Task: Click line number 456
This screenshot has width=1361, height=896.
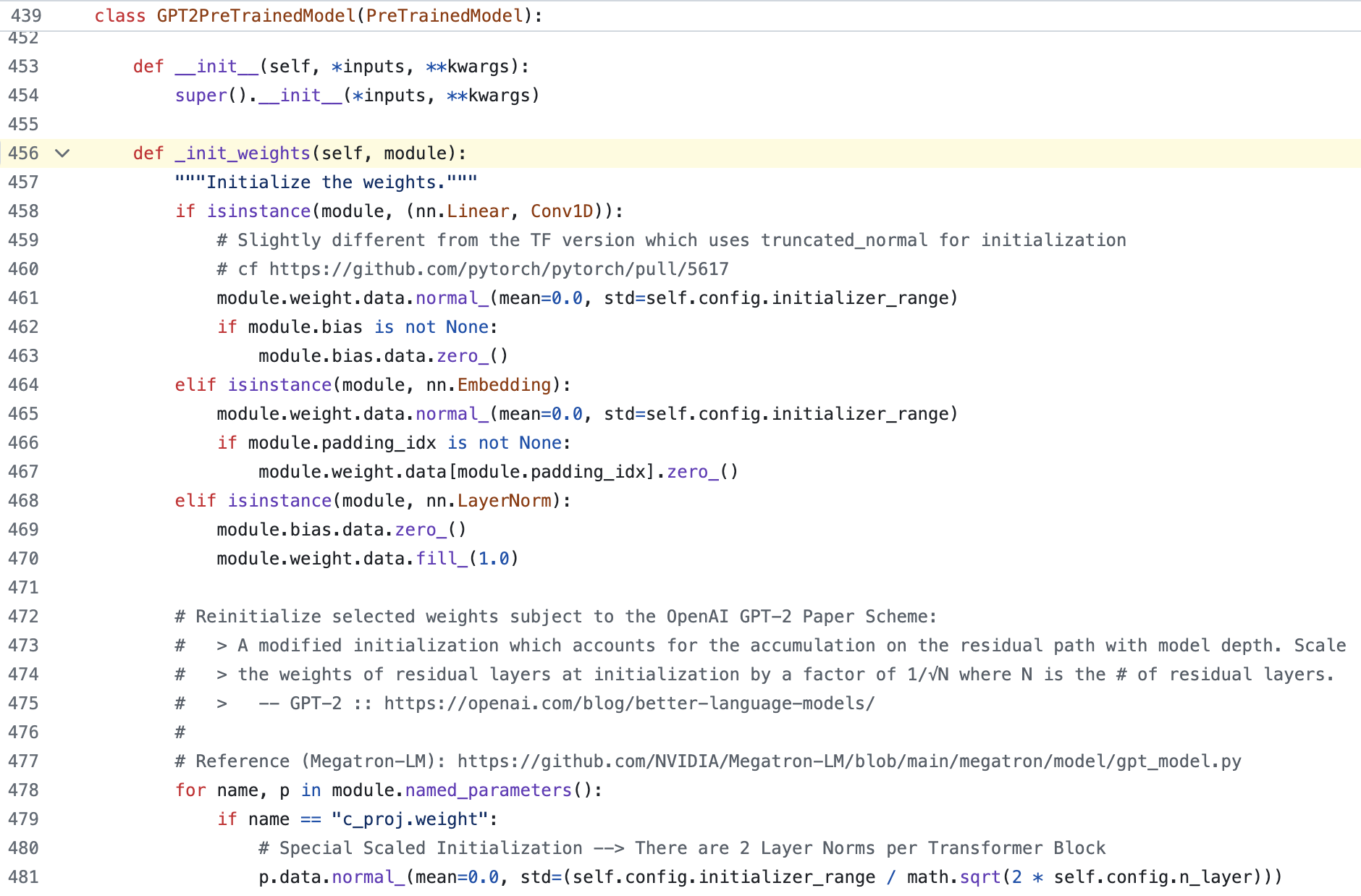Action: pyautogui.click(x=23, y=153)
